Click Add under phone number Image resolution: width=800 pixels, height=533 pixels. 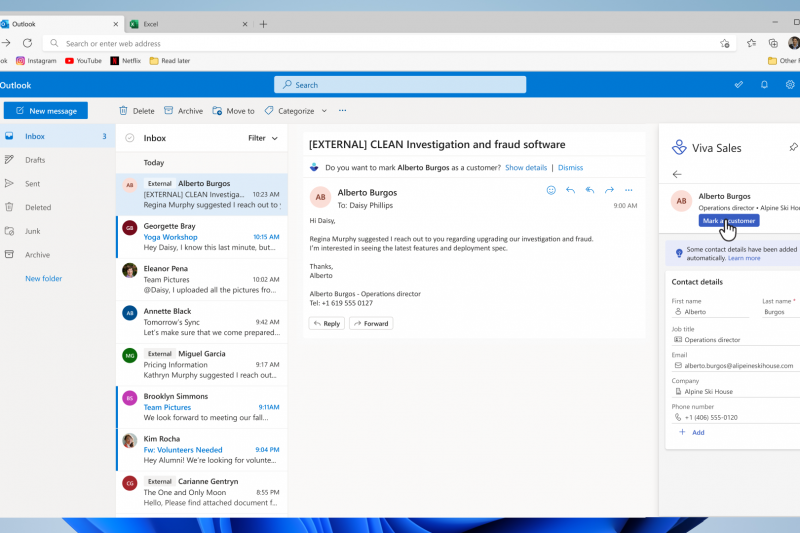coord(692,432)
